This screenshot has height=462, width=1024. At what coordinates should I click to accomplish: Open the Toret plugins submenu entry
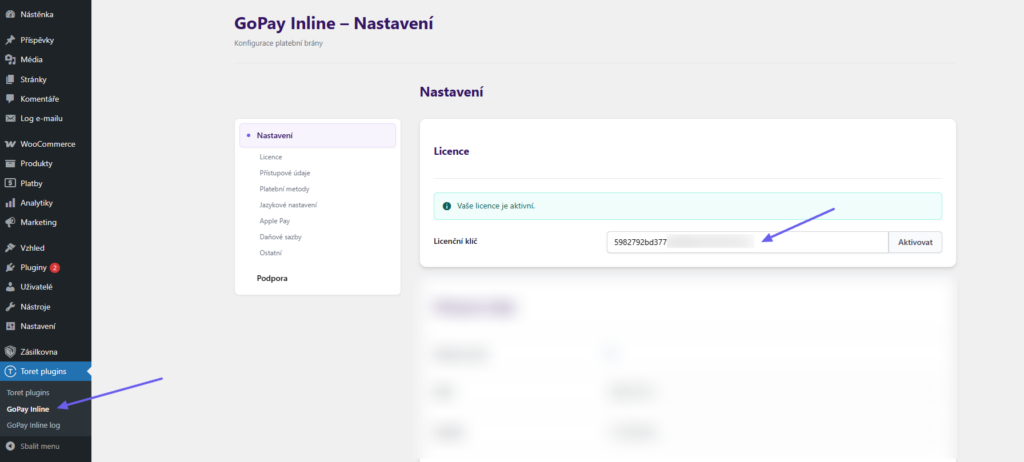(28, 393)
